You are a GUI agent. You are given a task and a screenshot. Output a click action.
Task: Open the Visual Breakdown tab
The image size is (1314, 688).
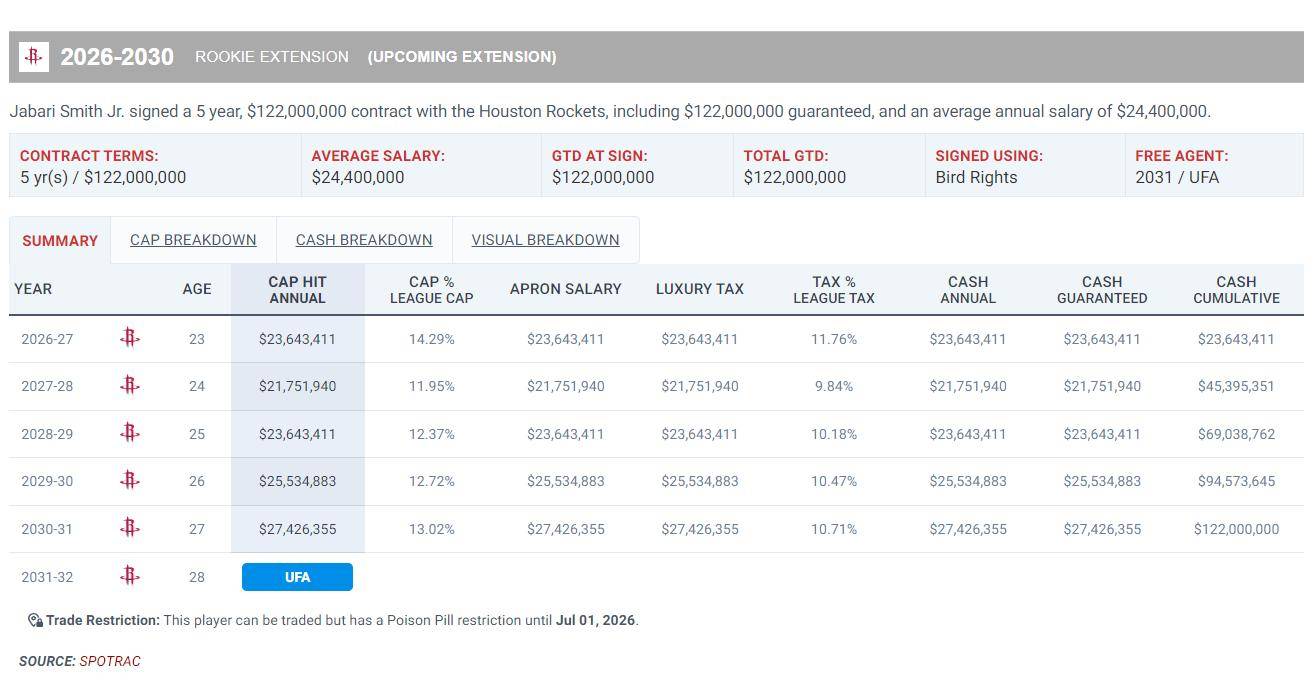545,240
